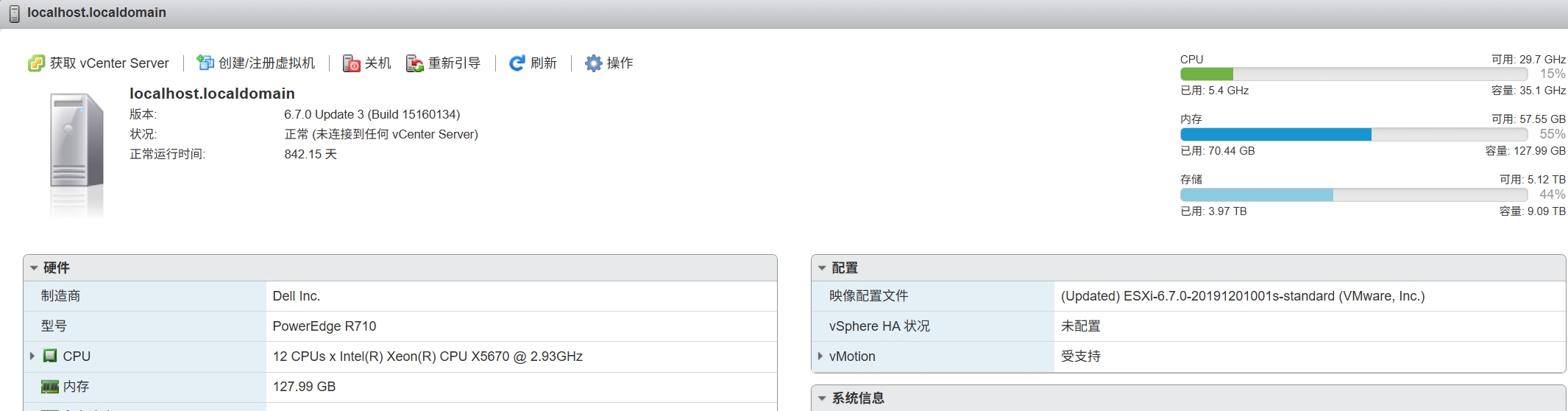The height and width of the screenshot is (411, 1568).
Task: Click the refresh (刷新) arrow icon
Action: (x=517, y=63)
